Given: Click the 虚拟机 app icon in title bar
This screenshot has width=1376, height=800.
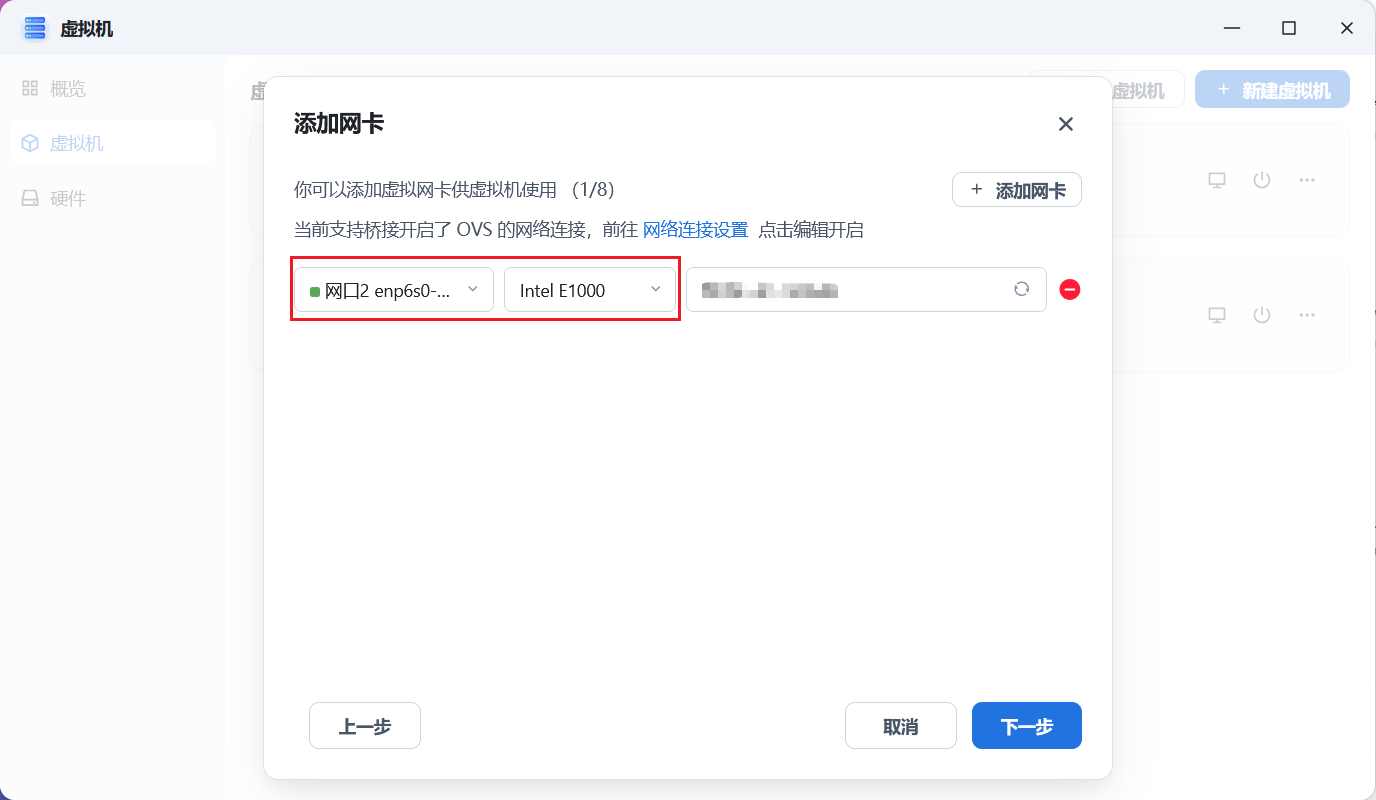Looking at the screenshot, I should (x=35, y=28).
